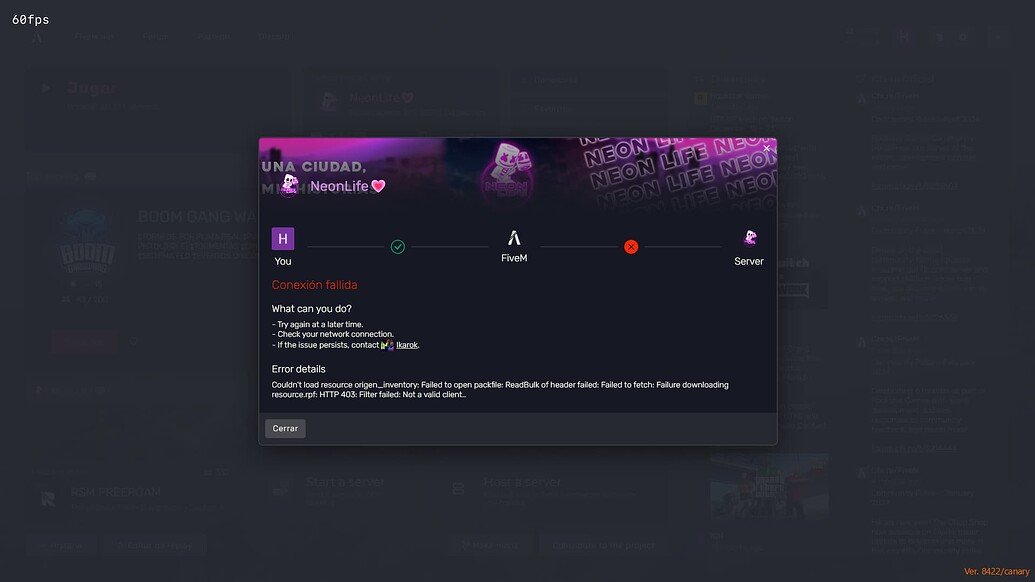The width and height of the screenshot is (1035, 582).
Task: Click the Cerrar button
Action: coord(285,428)
